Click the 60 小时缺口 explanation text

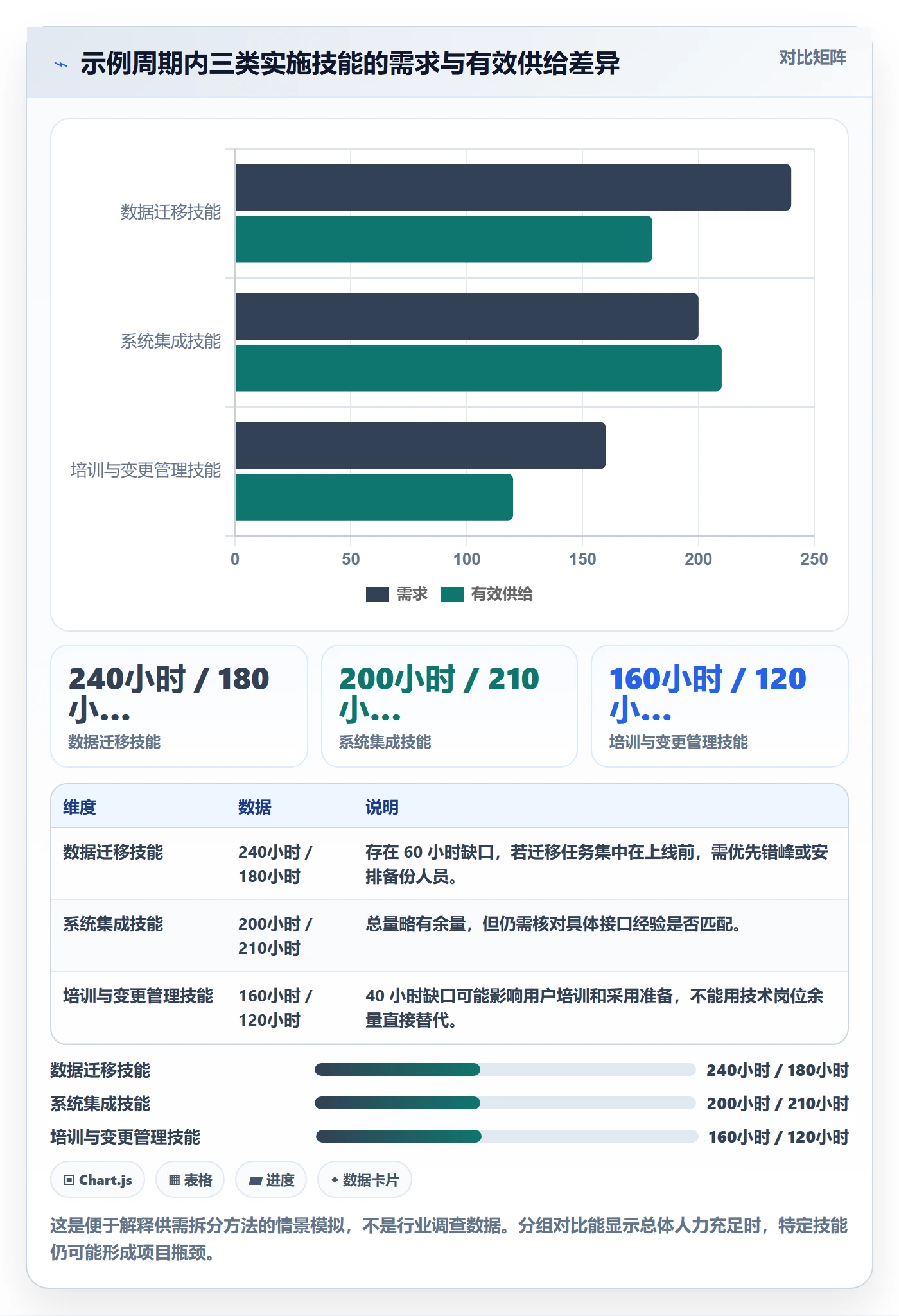tap(597, 864)
